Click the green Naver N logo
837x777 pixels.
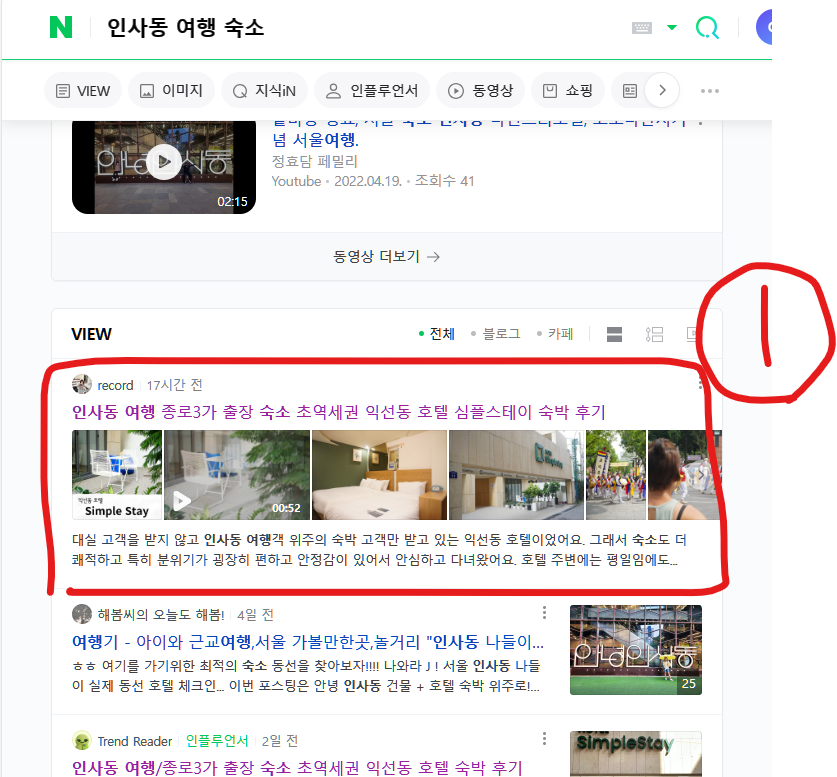pos(61,27)
